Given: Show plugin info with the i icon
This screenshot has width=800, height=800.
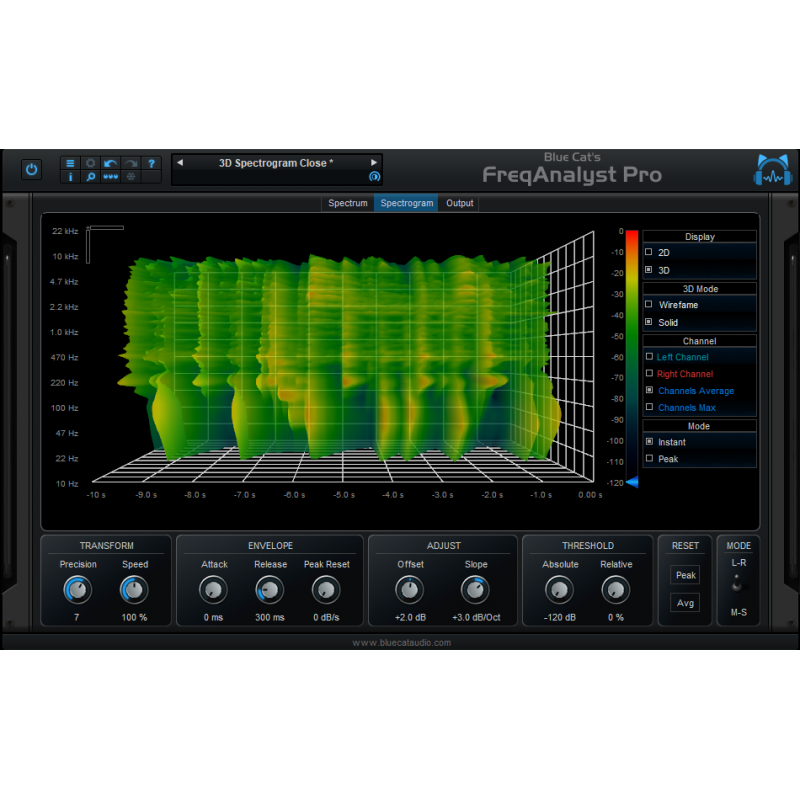Looking at the screenshot, I should [x=70, y=177].
